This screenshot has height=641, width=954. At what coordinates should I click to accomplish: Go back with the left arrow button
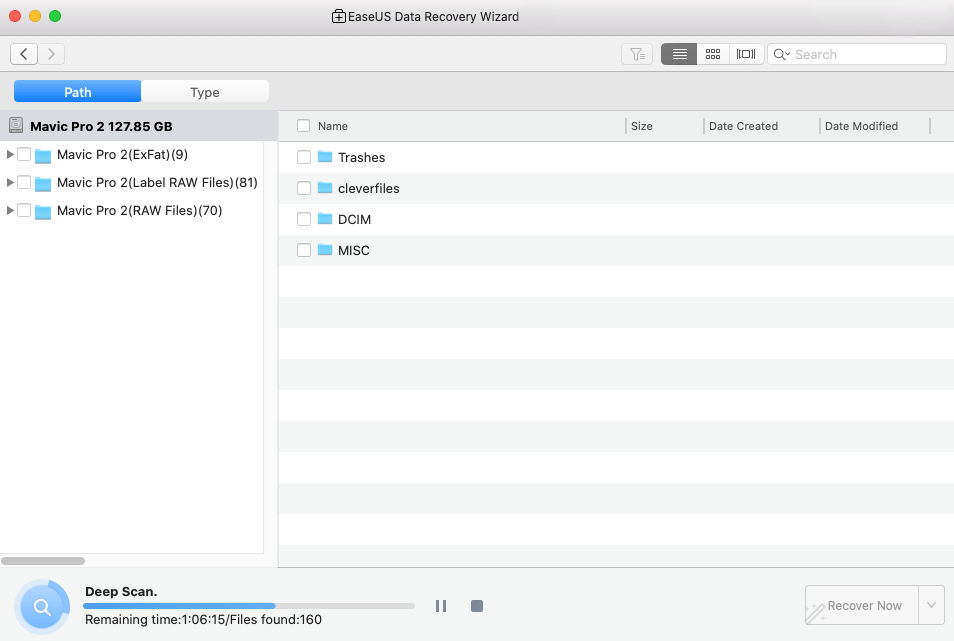pyautogui.click(x=24, y=54)
